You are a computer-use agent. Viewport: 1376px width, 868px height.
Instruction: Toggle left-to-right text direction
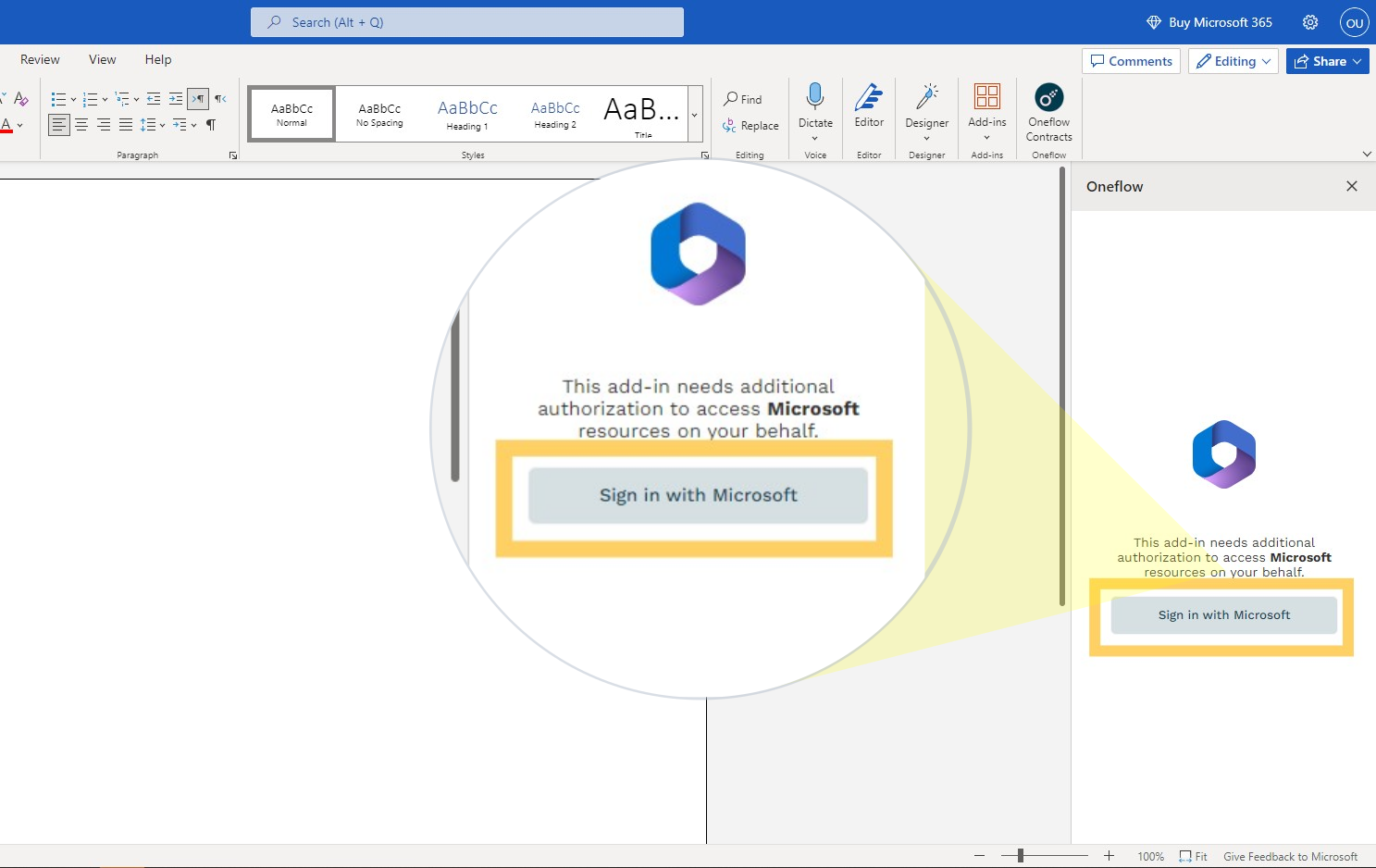click(x=198, y=99)
